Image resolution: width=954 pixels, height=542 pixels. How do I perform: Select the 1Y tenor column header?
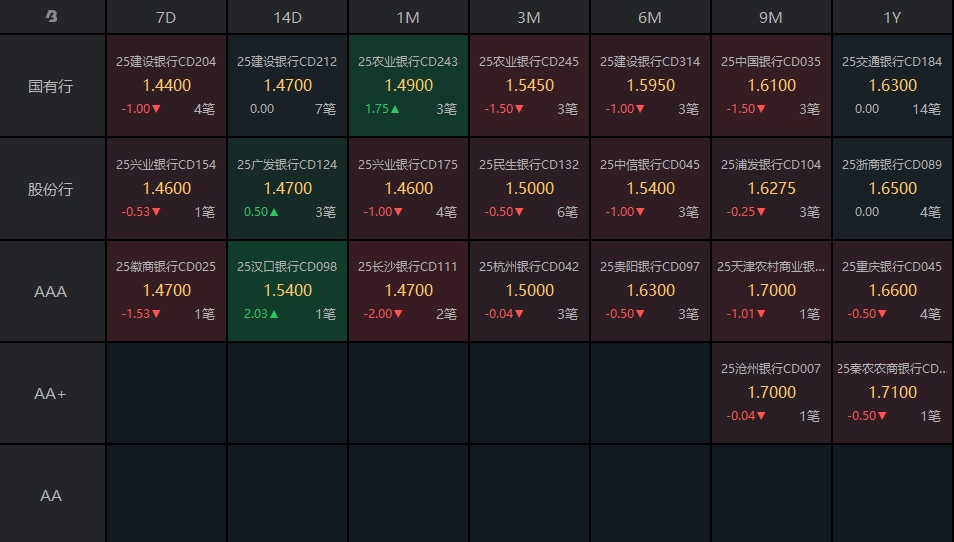(893, 17)
